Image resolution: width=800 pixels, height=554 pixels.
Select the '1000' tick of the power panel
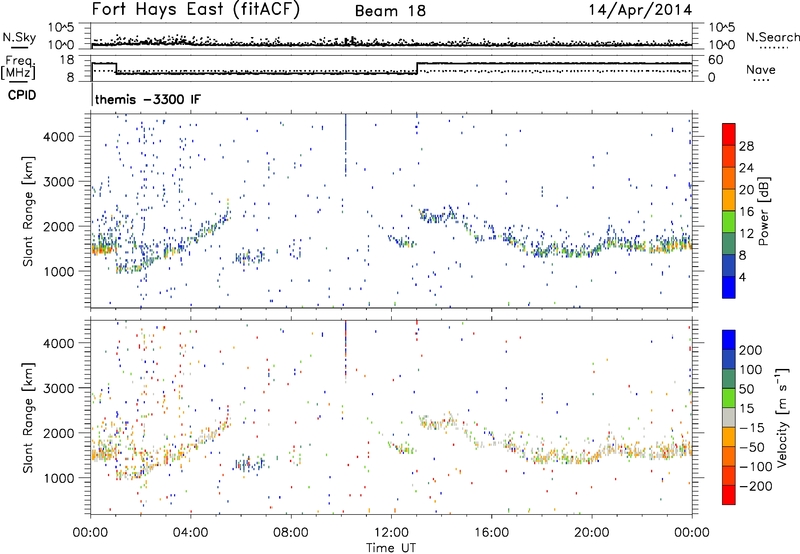click(59, 271)
